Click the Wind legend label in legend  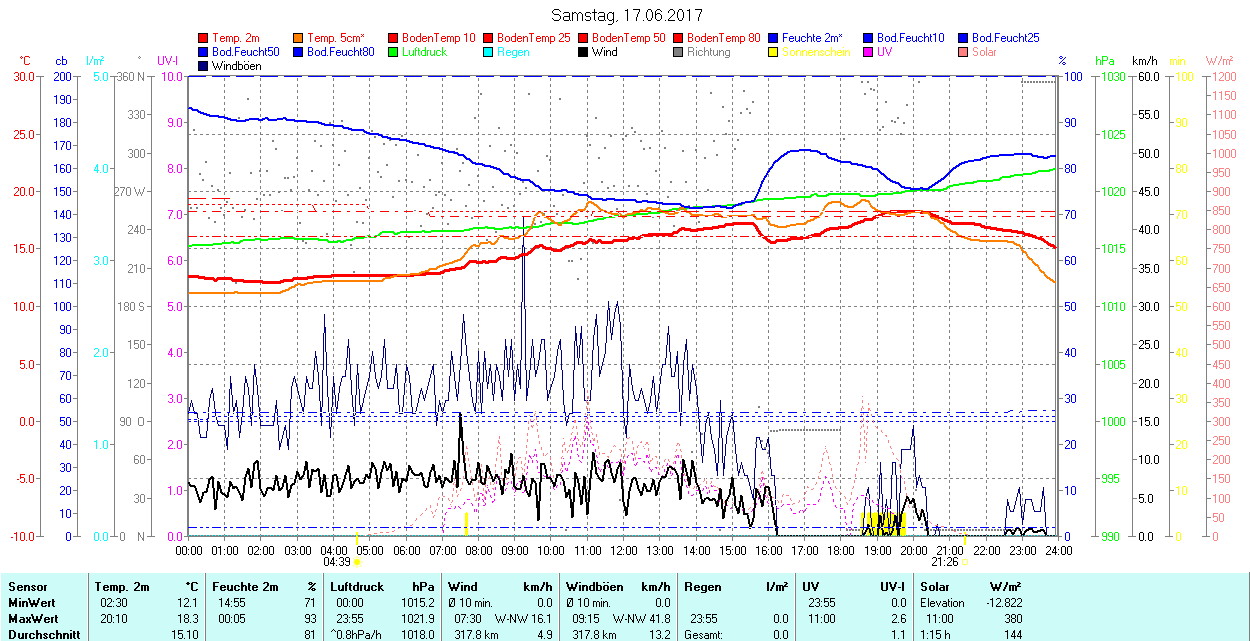pos(604,52)
